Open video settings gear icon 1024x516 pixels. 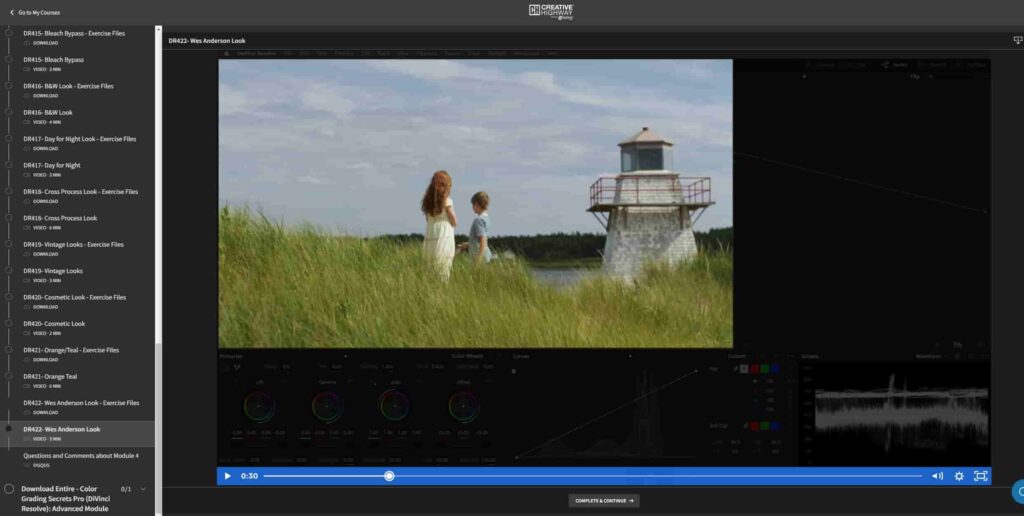pyautogui.click(x=959, y=476)
